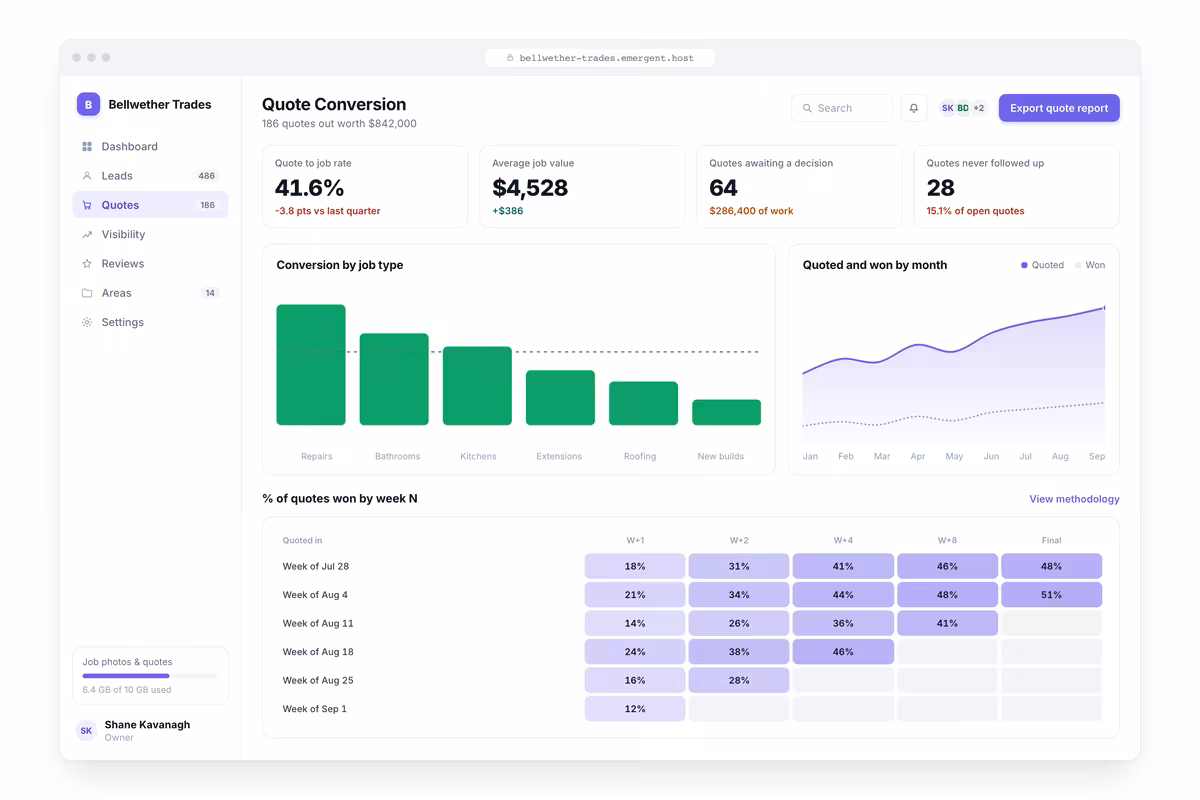
Task: Click the 26% cell in Aug 11 row
Action: coord(739,623)
